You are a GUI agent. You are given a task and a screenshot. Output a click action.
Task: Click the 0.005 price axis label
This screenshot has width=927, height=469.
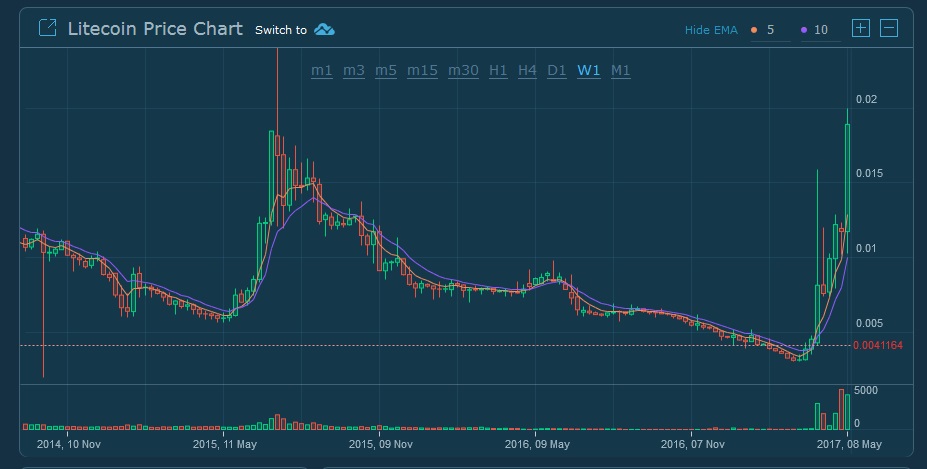pyautogui.click(x=869, y=323)
